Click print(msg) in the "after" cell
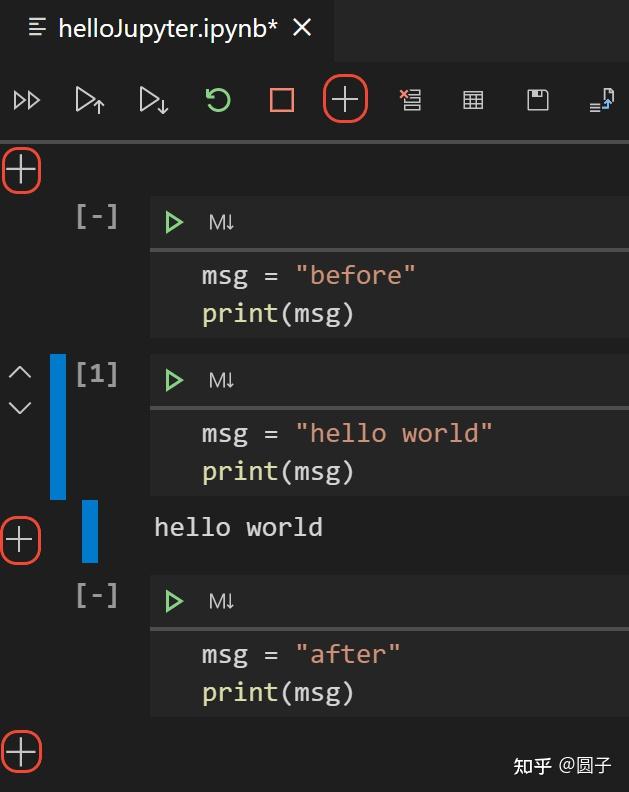 [x=277, y=693]
